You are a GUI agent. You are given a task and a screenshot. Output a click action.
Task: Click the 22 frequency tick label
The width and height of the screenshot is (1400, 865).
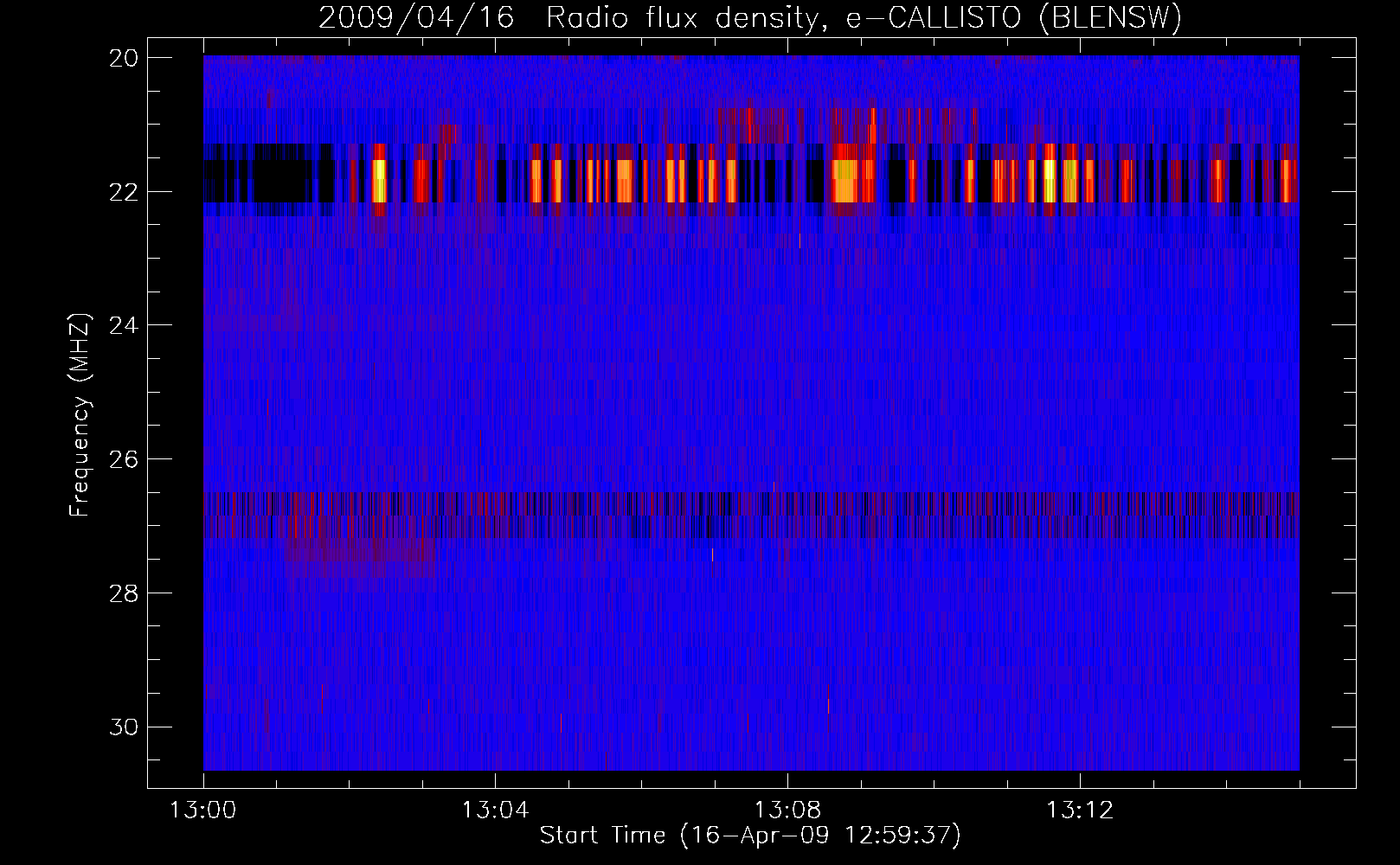click(124, 191)
